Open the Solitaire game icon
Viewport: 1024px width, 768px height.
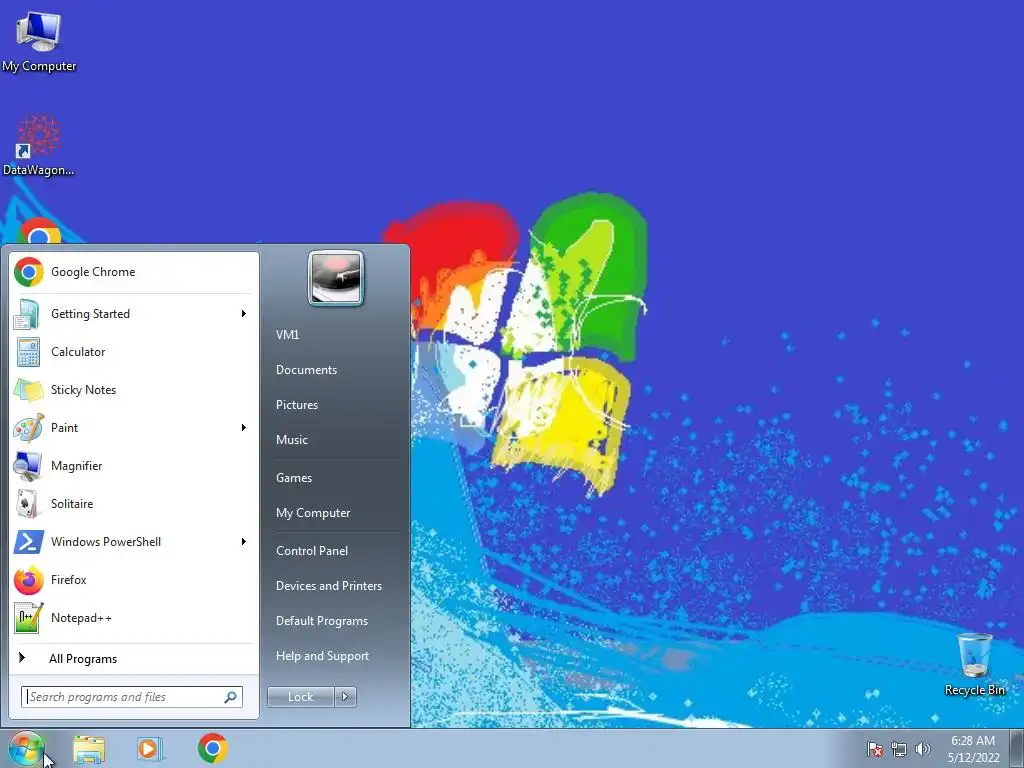[28, 504]
